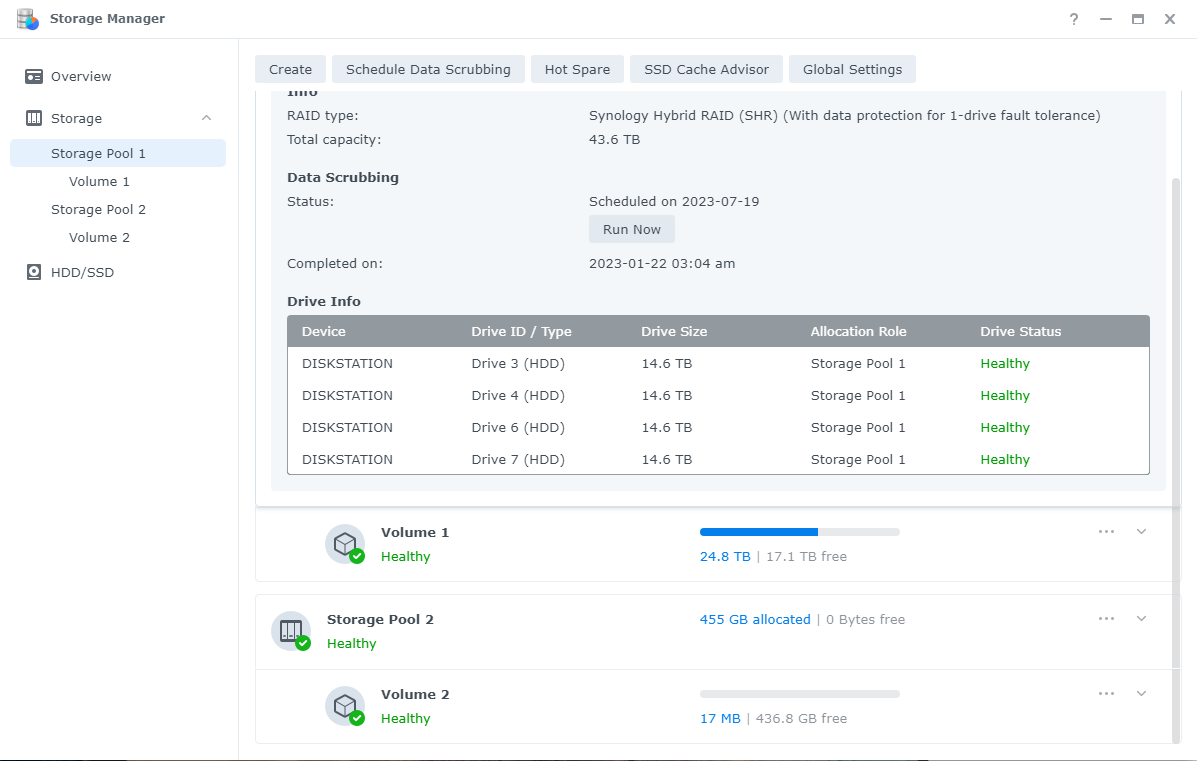Image resolution: width=1197 pixels, height=761 pixels.
Task: Open the Hot Spare settings
Action: coord(577,69)
